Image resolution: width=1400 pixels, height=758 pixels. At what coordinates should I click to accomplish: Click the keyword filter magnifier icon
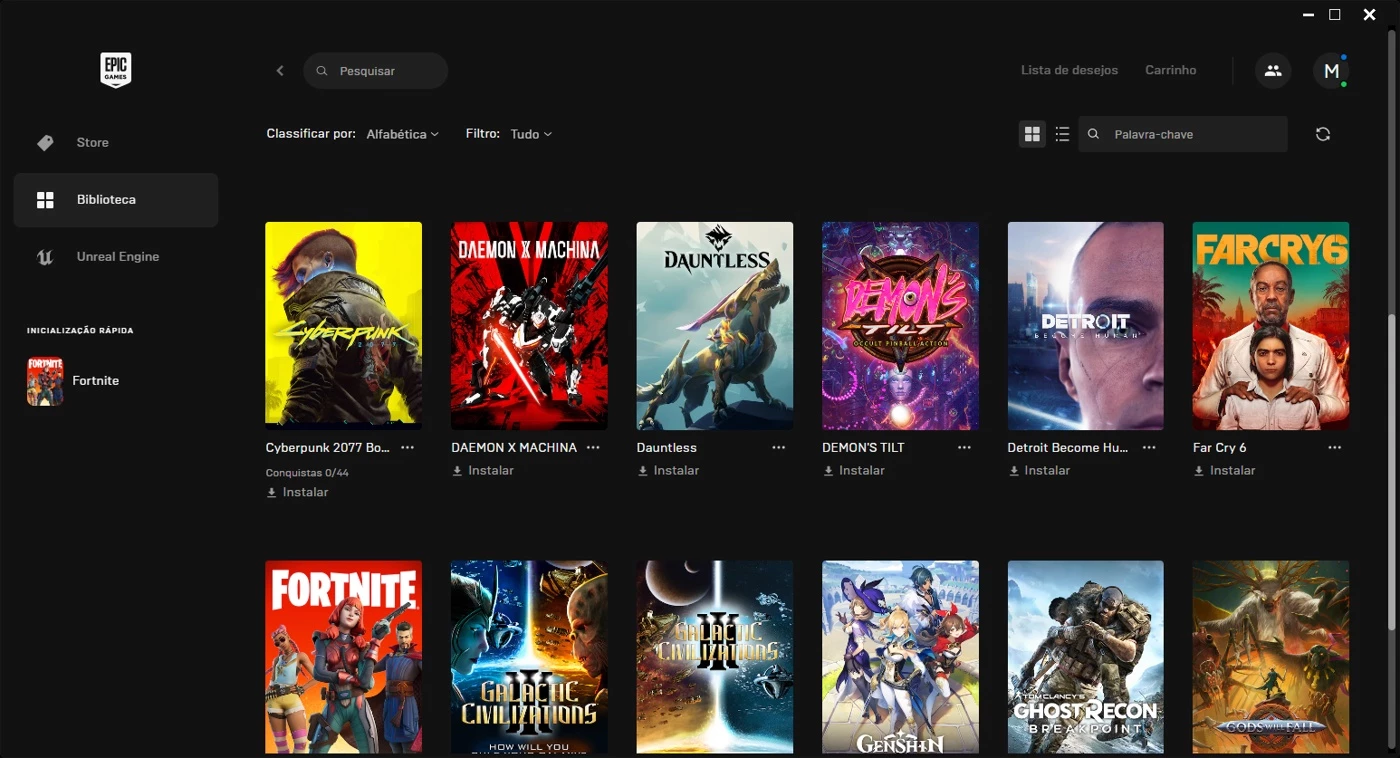(x=1094, y=134)
